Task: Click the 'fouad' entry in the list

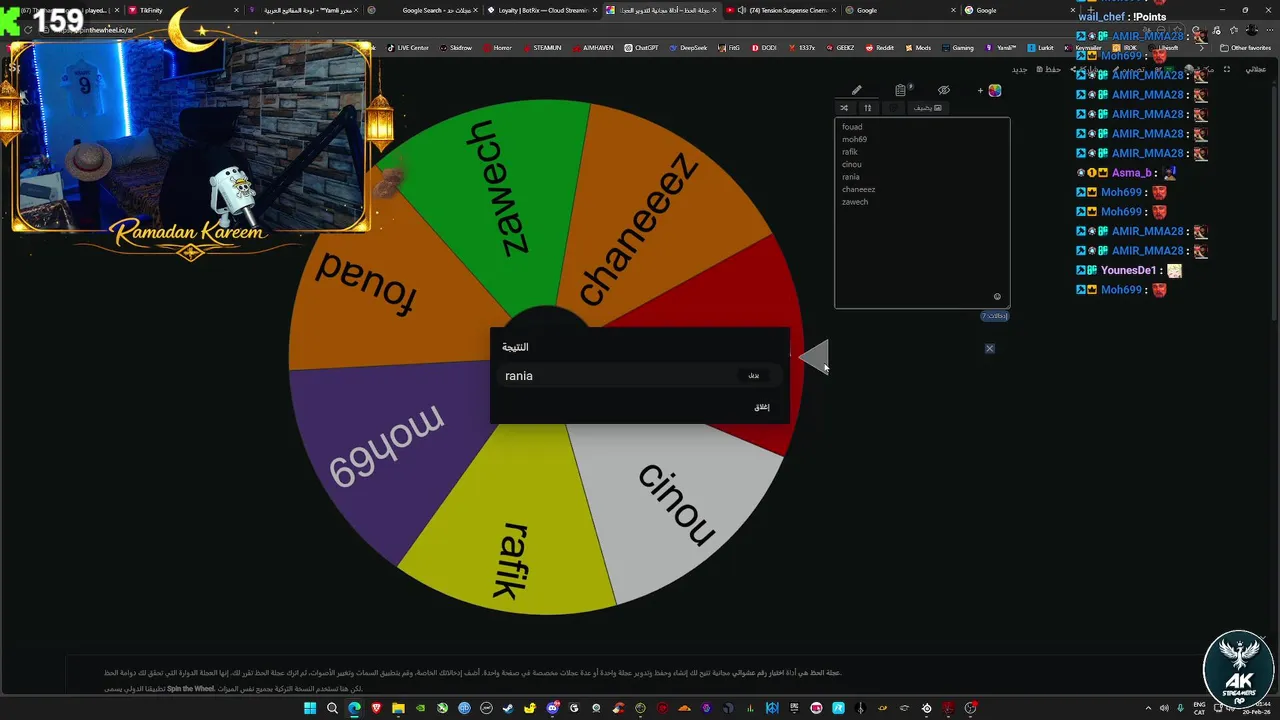Action: 852,127
